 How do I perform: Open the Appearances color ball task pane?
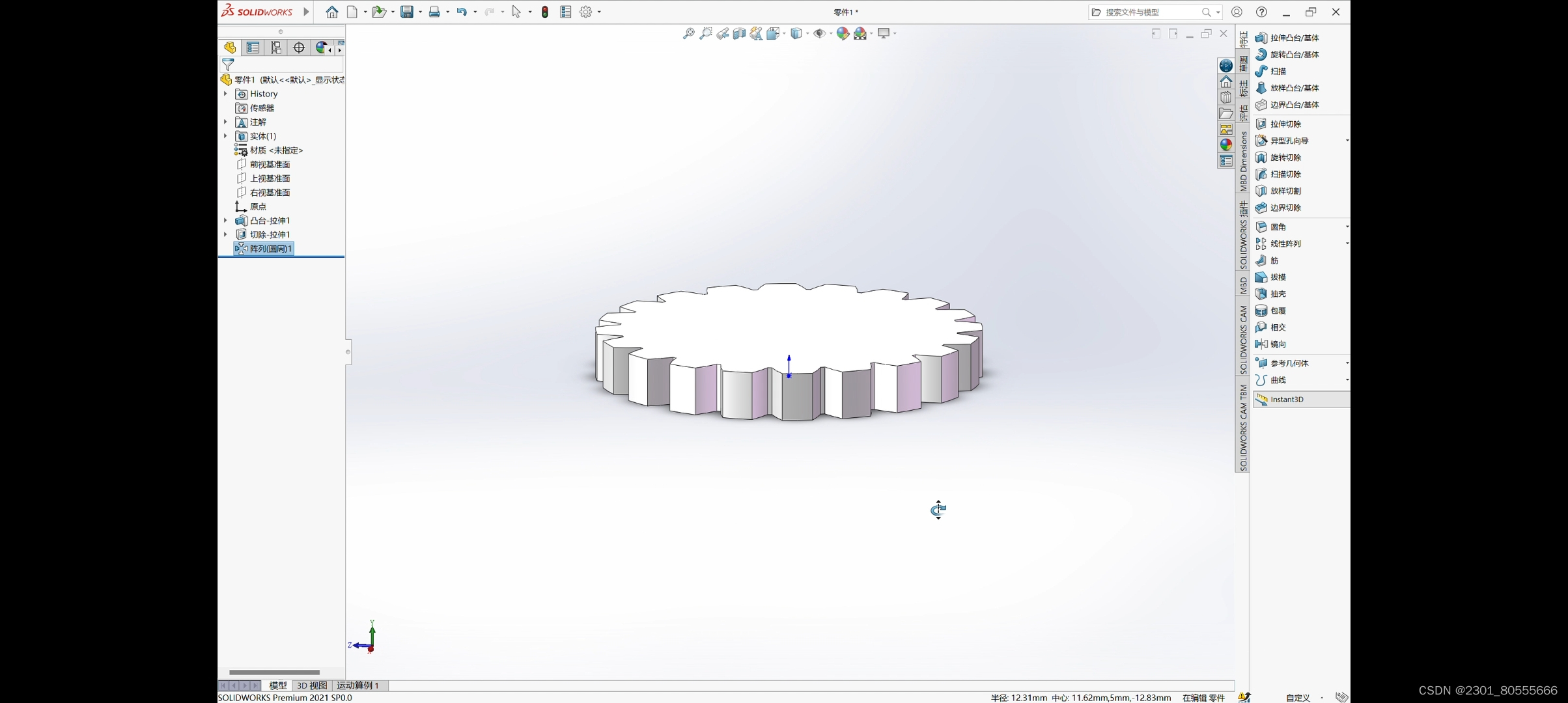(x=1226, y=145)
